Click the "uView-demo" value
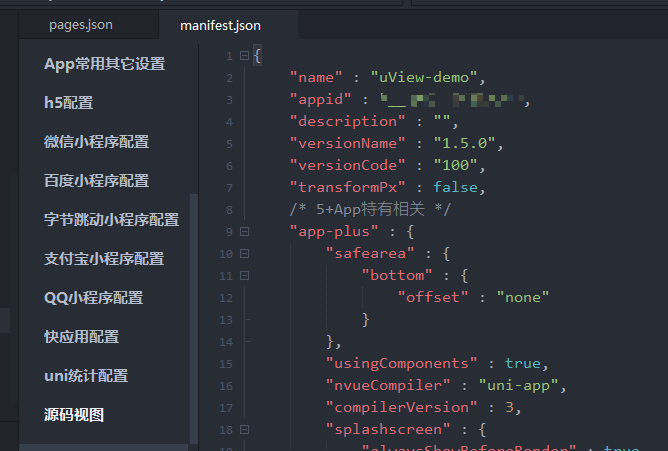668x451 pixels. 423,78
